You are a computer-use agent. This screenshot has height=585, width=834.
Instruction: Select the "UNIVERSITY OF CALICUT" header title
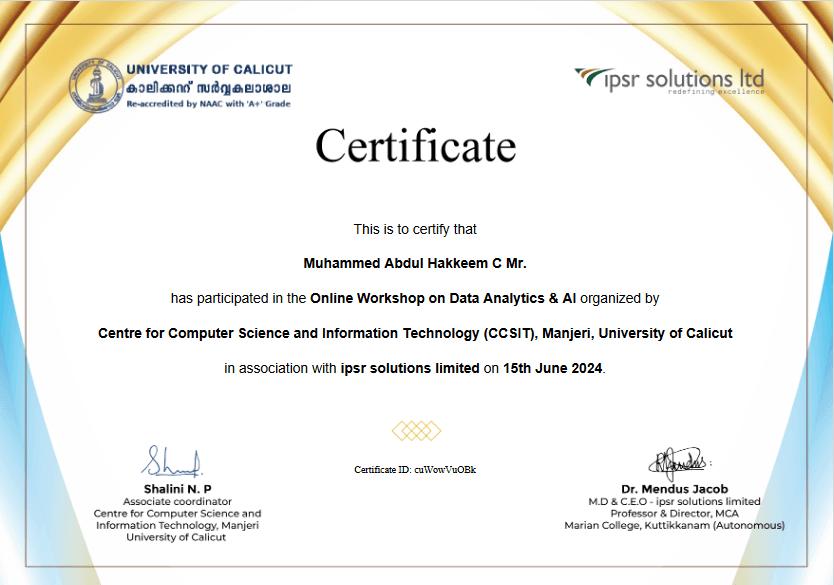pyautogui.click(x=210, y=70)
